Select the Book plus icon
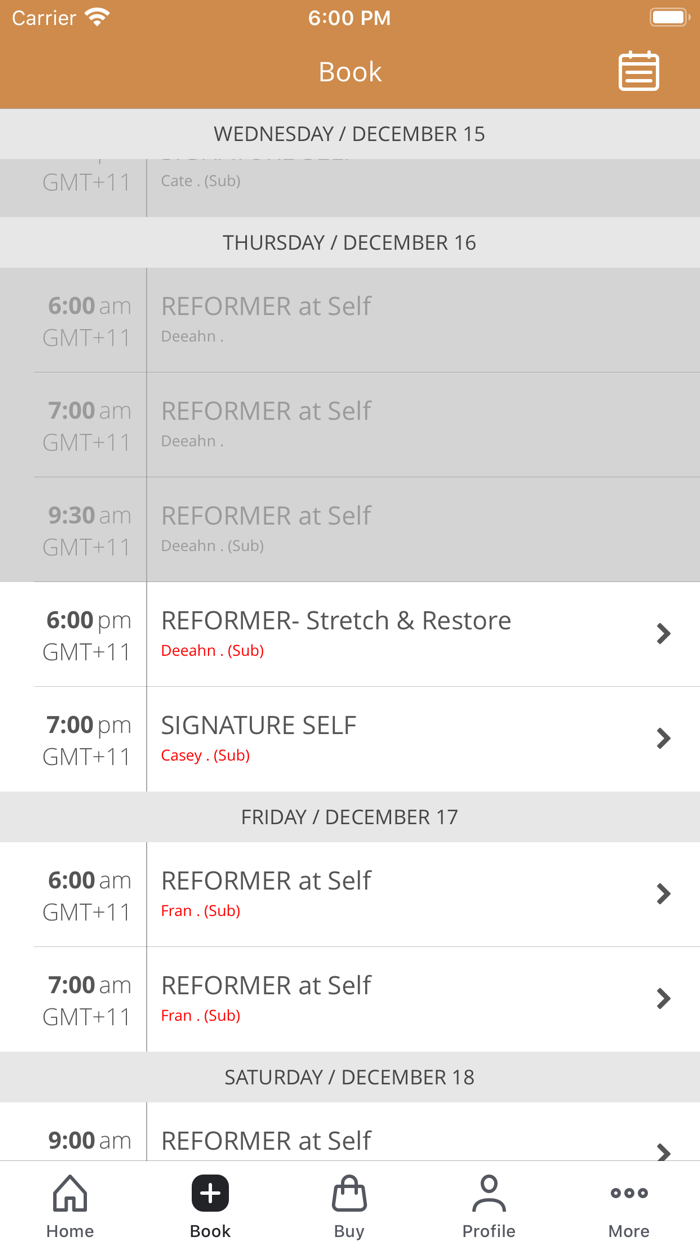The height and width of the screenshot is (1244, 700). (x=209, y=1193)
